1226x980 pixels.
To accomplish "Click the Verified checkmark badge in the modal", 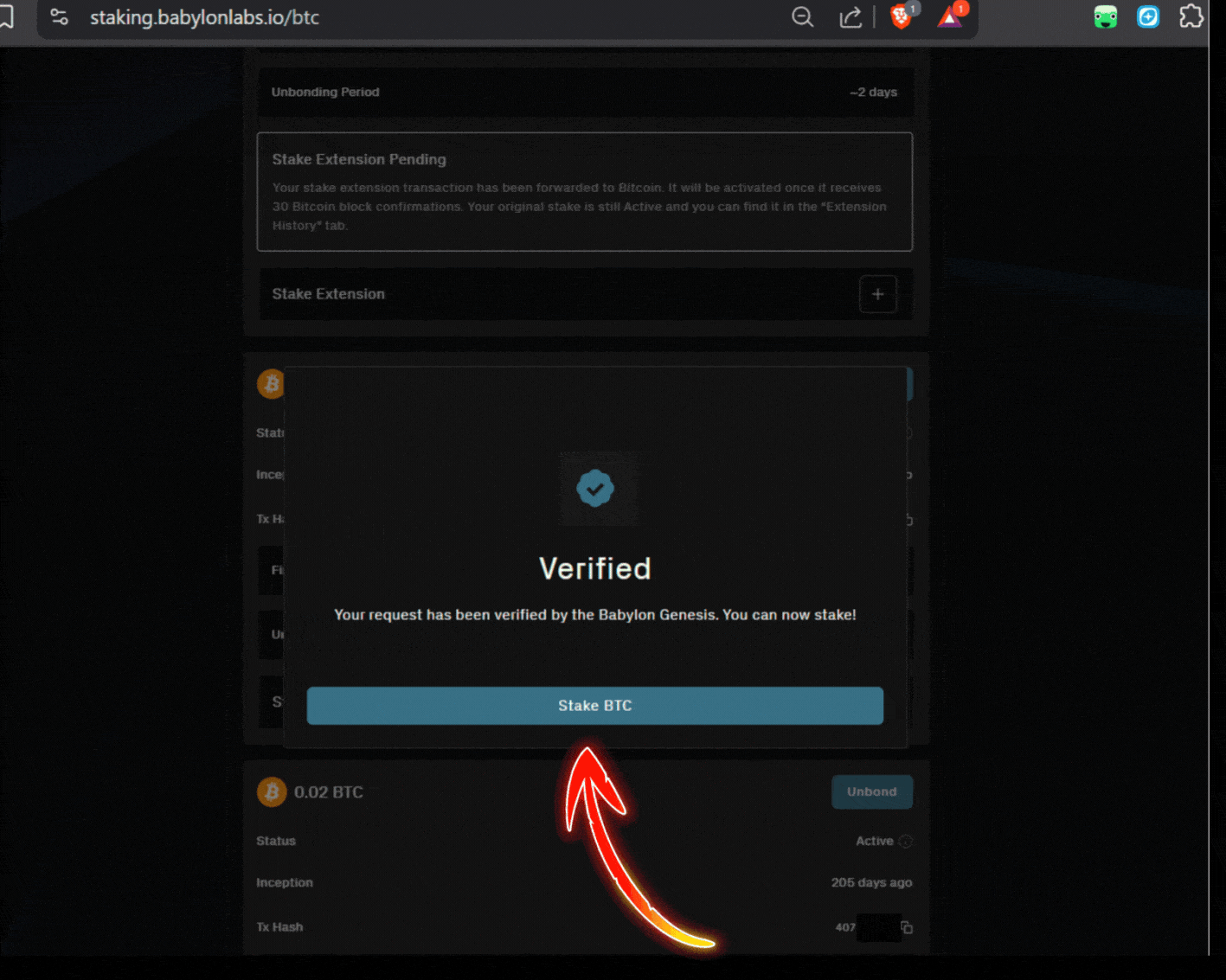I will (x=595, y=490).
